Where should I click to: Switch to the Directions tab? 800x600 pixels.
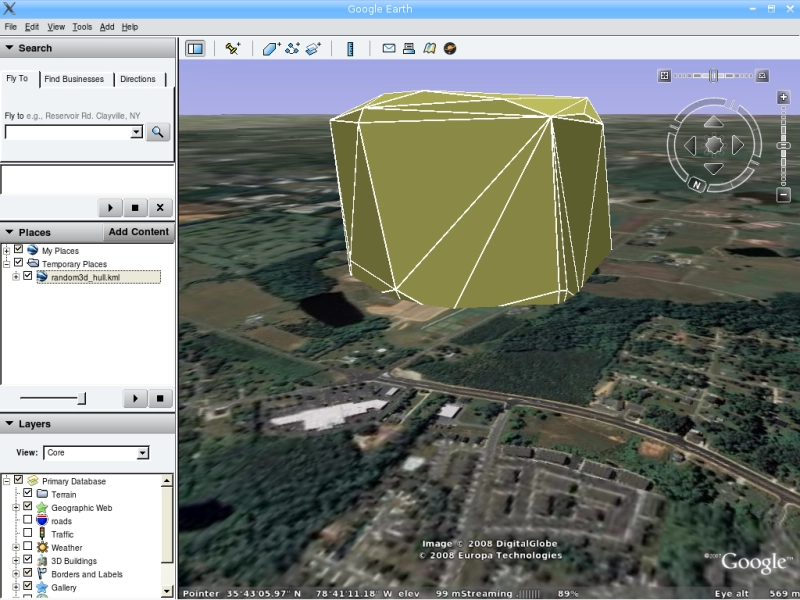coord(138,79)
